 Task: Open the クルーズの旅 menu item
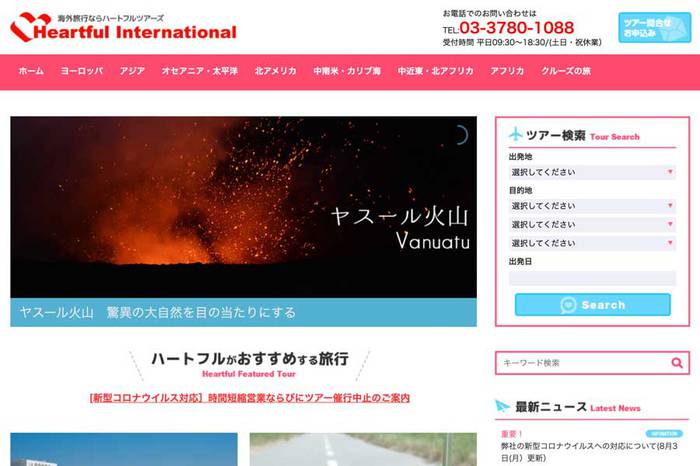566,71
